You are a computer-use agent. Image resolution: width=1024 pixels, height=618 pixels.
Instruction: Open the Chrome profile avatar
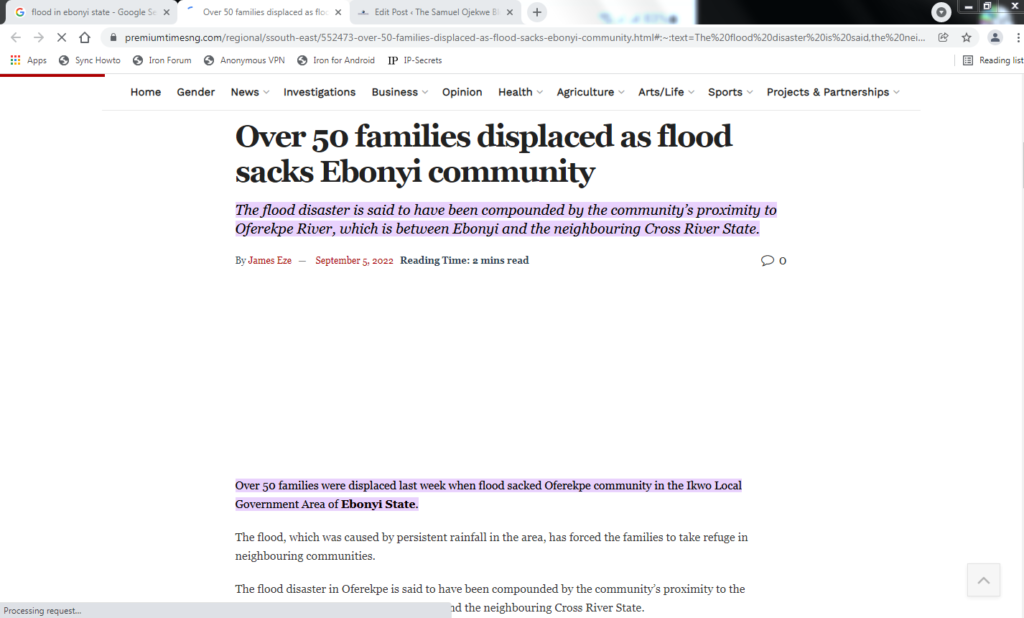(995, 37)
